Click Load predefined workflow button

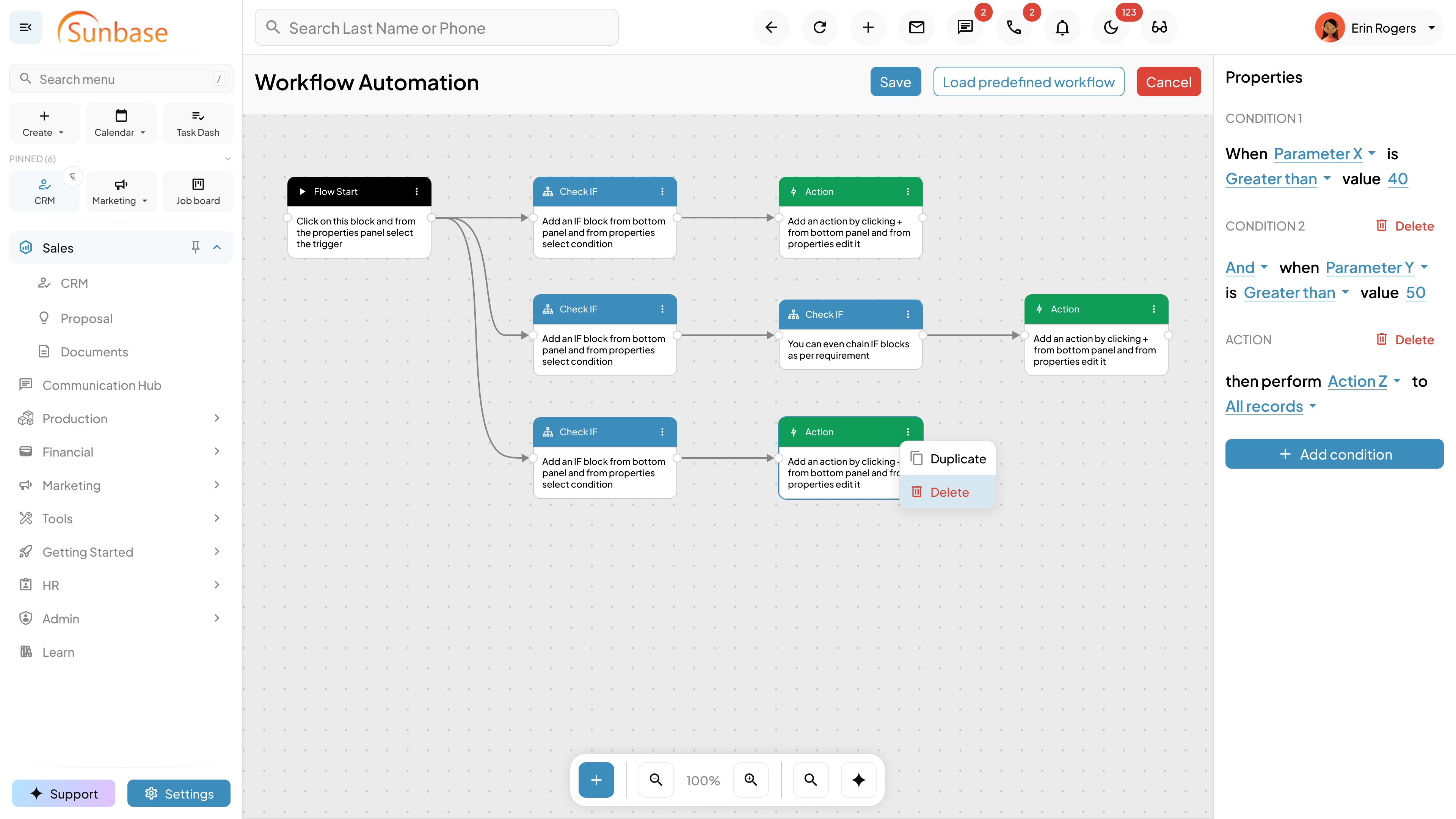click(x=1028, y=82)
